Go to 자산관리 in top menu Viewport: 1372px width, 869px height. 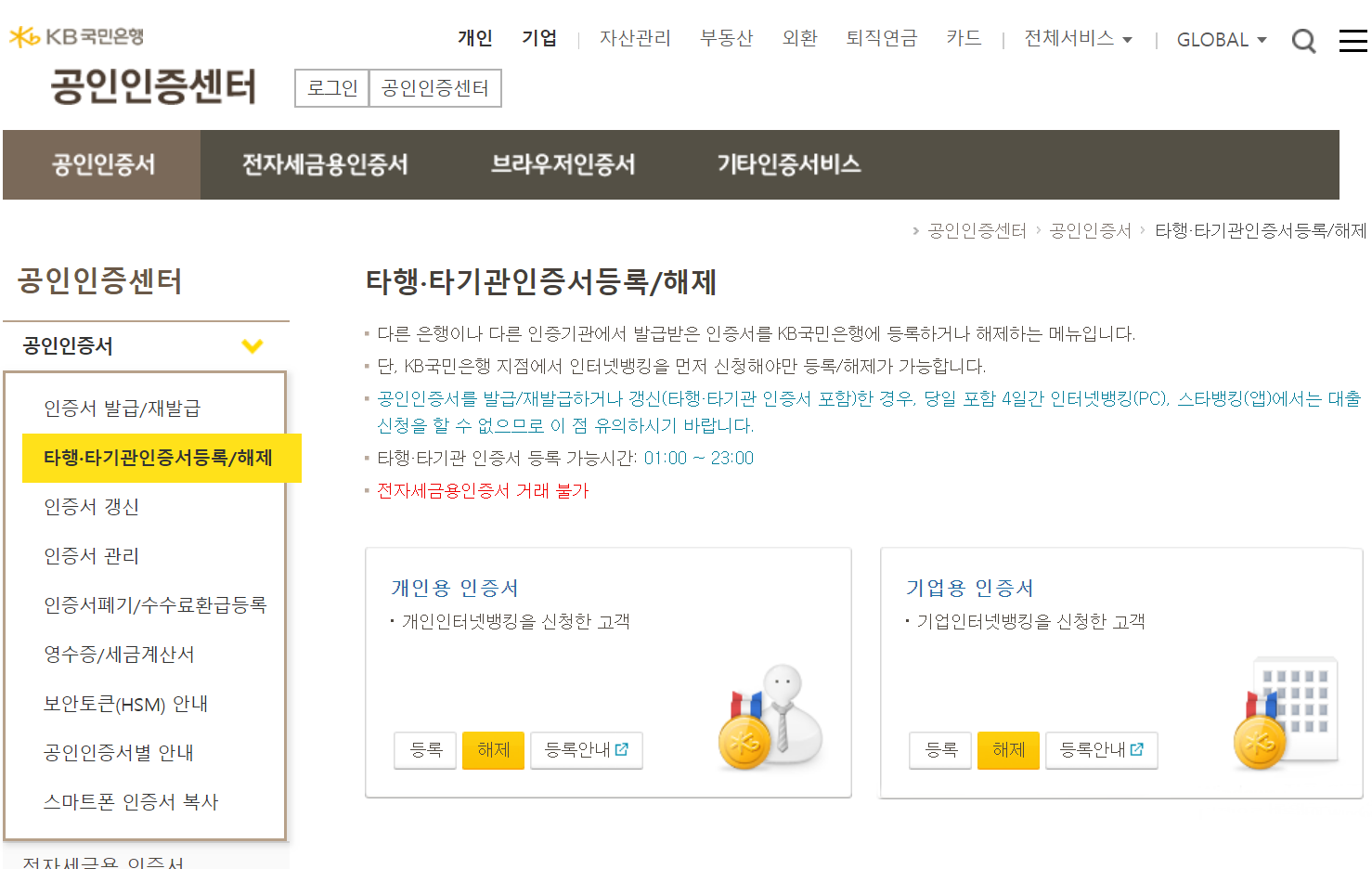[x=635, y=38]
